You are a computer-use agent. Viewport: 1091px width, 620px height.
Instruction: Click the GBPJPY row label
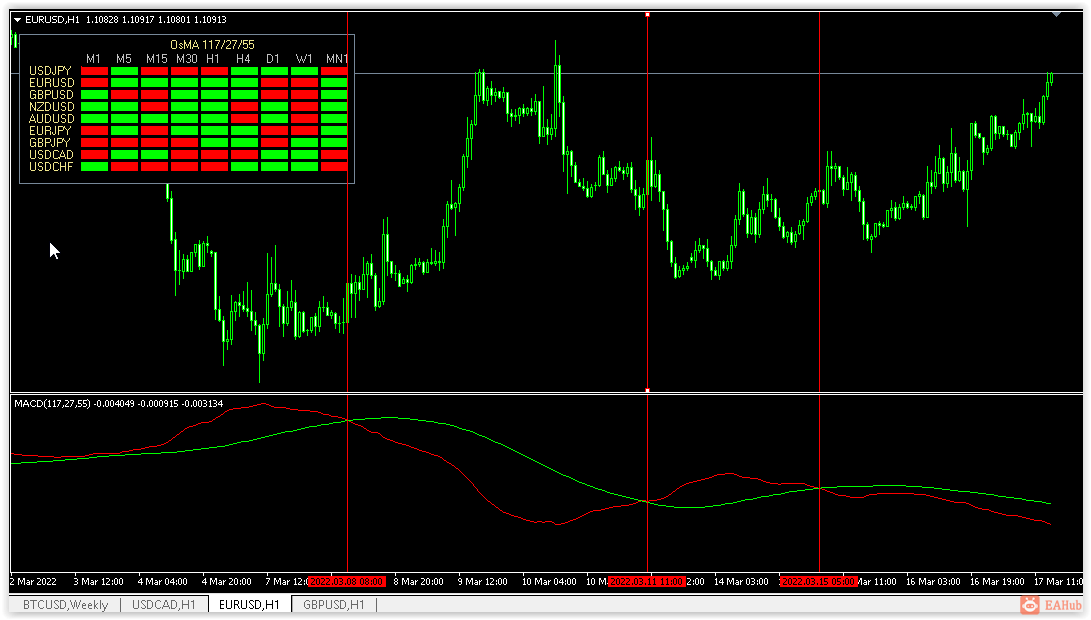coord(50,143)
